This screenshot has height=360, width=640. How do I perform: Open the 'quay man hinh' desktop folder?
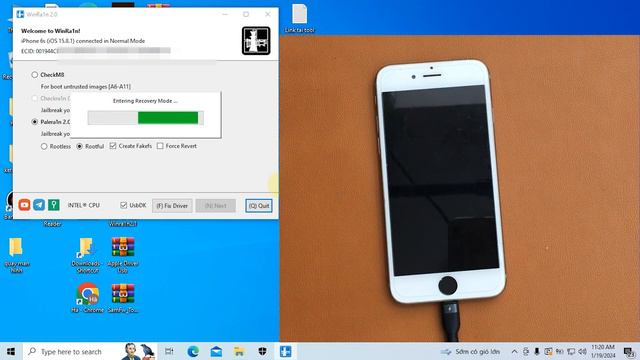click(16, 255)
